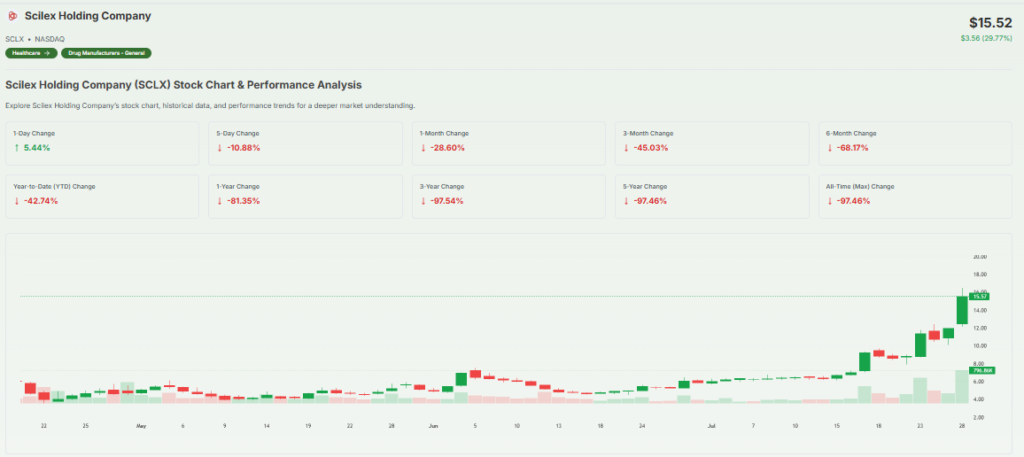Select the 1-Day Change card
This screenshot has height=457, width=1024.
click(102, 143)
